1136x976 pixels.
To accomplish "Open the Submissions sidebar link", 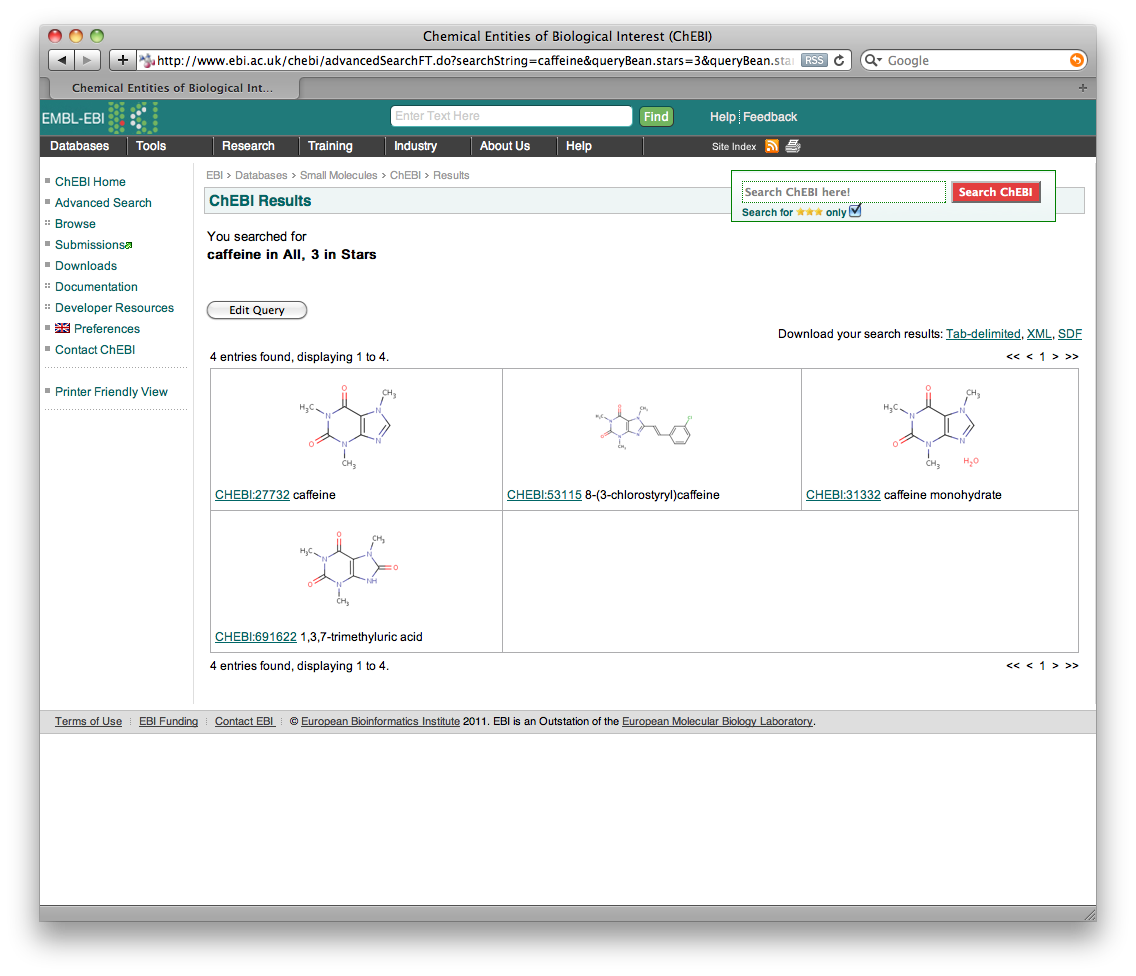I will (91, 245).
